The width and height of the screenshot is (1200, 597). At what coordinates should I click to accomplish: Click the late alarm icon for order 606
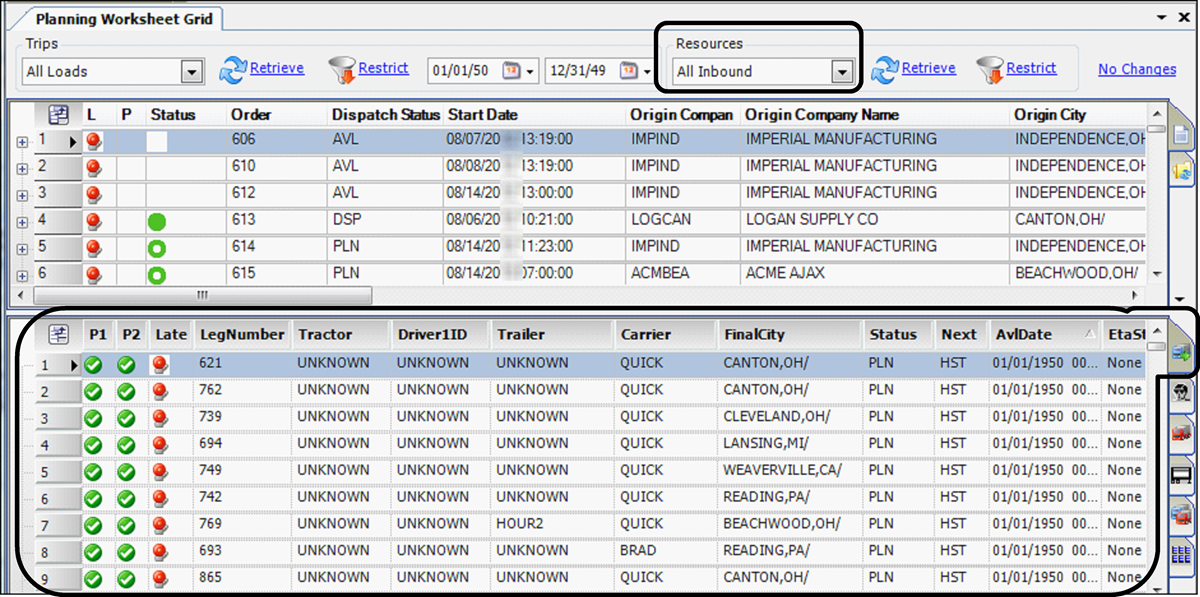click(x=94, y=141)
